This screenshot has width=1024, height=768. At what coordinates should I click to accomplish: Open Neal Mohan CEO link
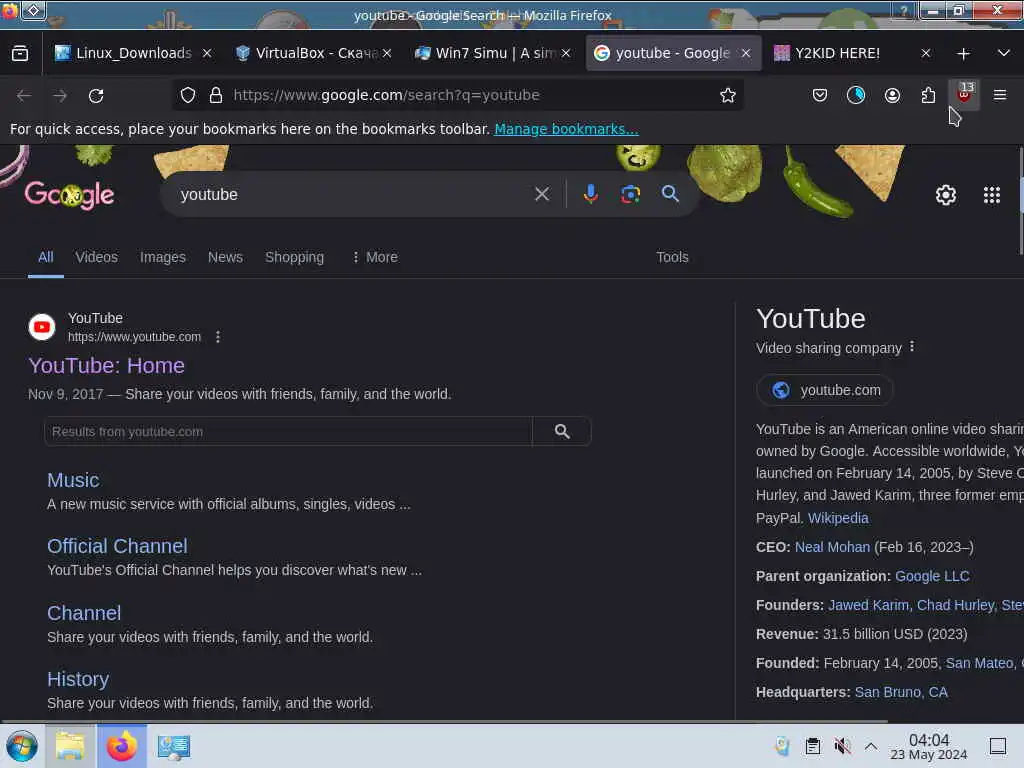point(832,547)
